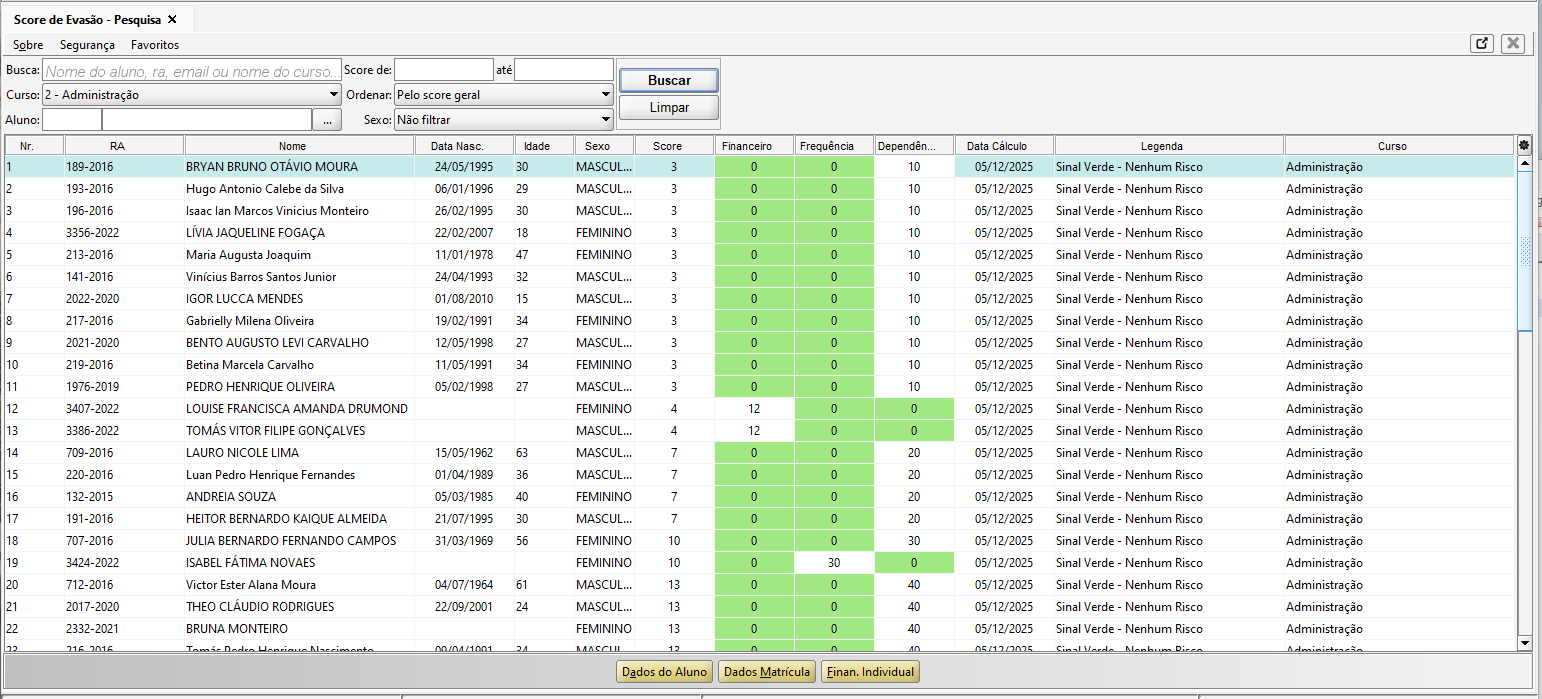
Task: Click the table scrollbar down arrow
Action: pos(1525,642)
